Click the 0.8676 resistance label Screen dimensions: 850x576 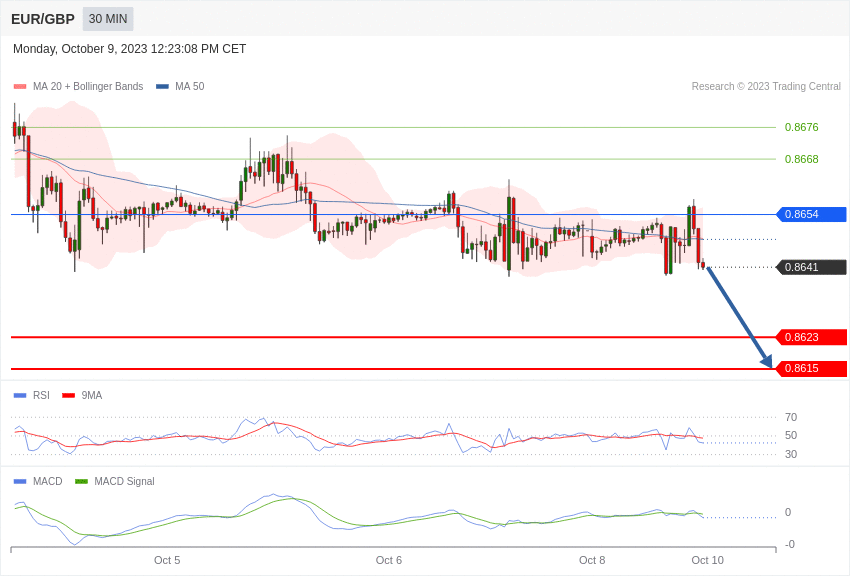[801, 127]
